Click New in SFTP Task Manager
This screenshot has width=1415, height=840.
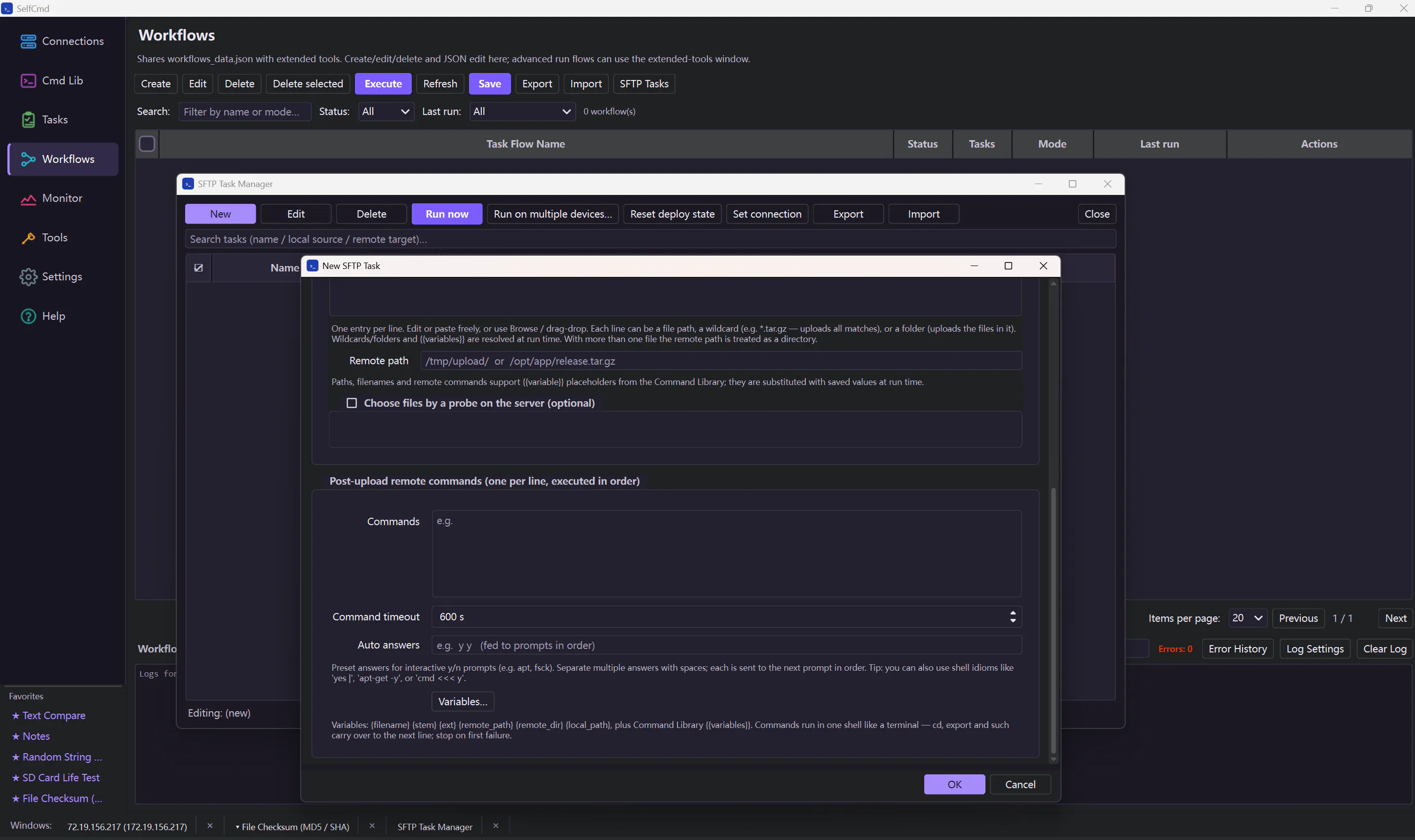220,214
